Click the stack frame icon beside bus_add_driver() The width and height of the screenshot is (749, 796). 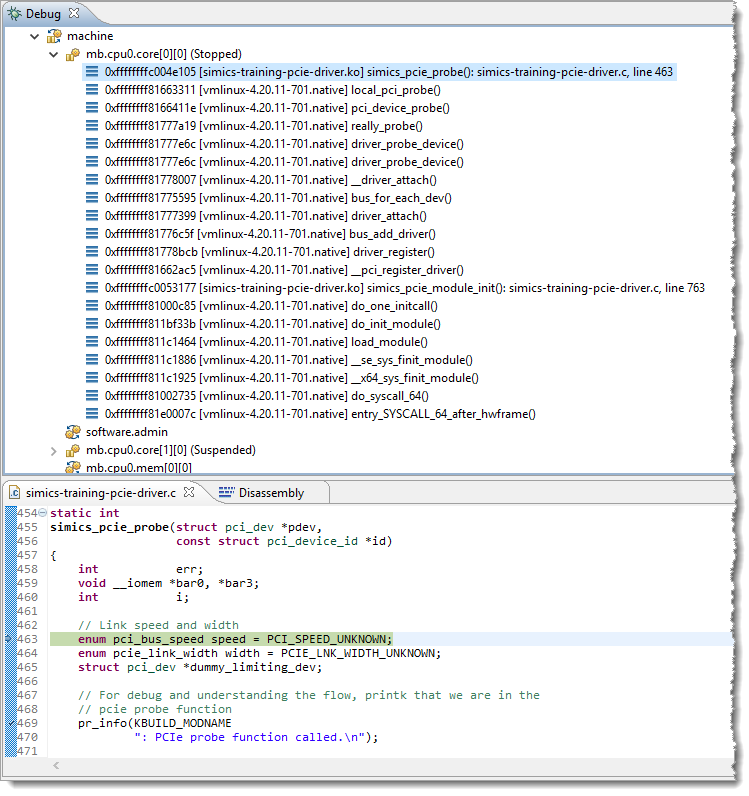tap(92, 234)
